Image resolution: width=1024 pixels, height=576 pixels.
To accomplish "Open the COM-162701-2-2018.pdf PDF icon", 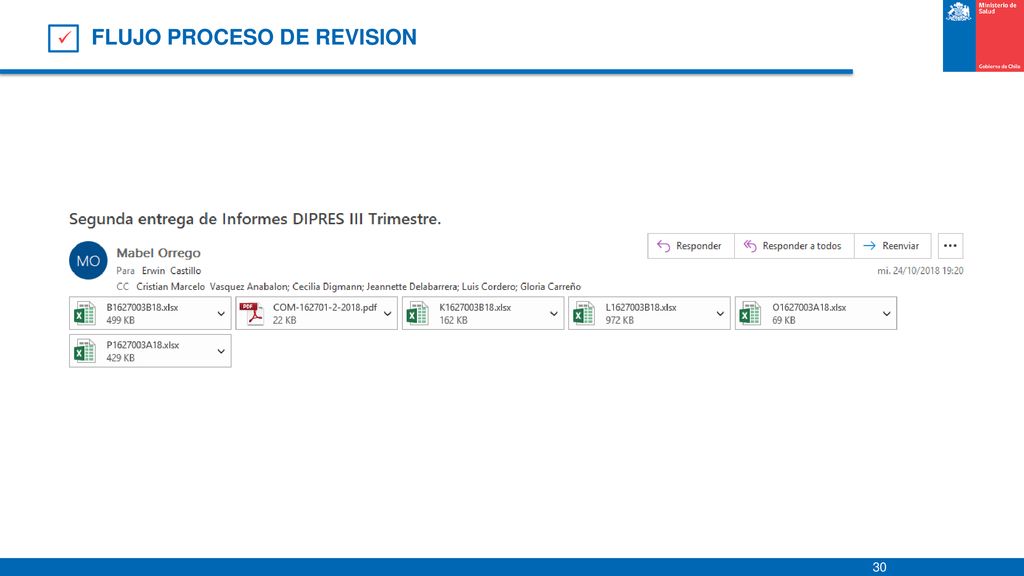I will (251, 313).
